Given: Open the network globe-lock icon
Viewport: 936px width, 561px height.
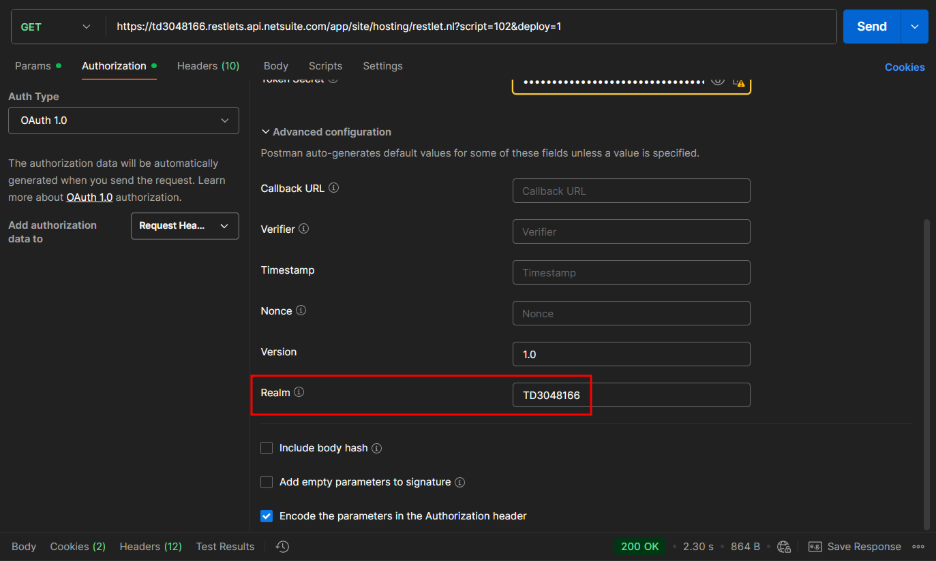Looking at the screenshot, I should (x=784, y=547).
